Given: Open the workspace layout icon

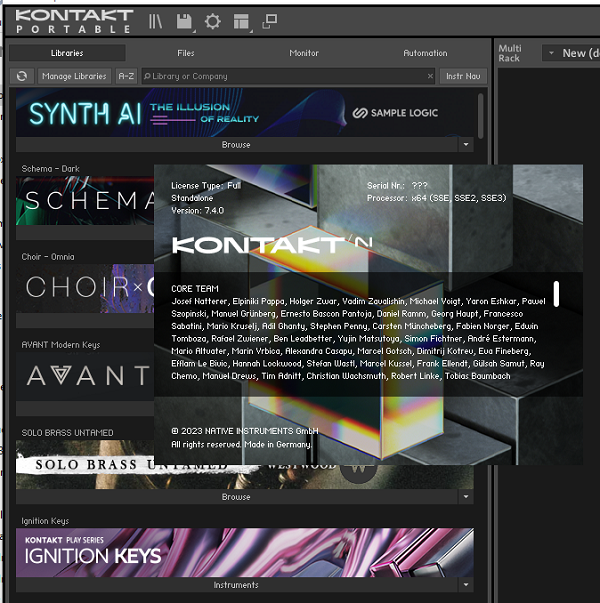Looking at the screenshot, I should [x=241, y=21].
